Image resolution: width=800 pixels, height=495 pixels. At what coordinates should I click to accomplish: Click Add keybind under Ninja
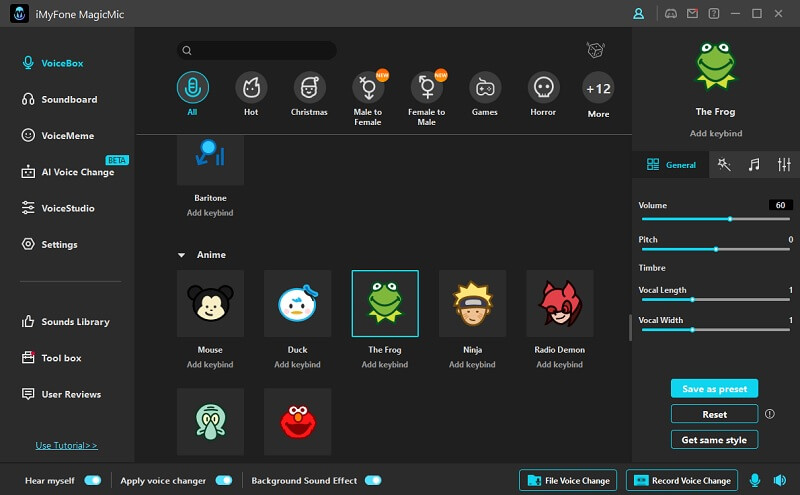472,364
